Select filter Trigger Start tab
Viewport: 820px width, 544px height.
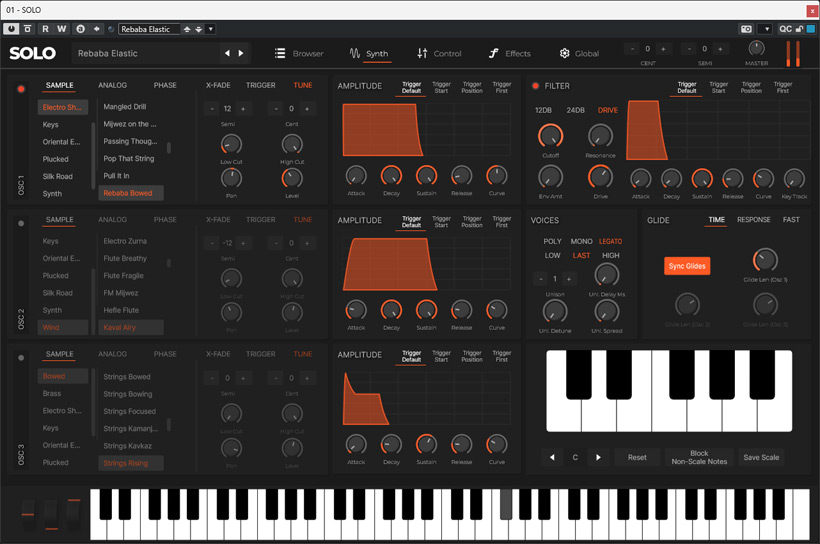tap(719, 87)
